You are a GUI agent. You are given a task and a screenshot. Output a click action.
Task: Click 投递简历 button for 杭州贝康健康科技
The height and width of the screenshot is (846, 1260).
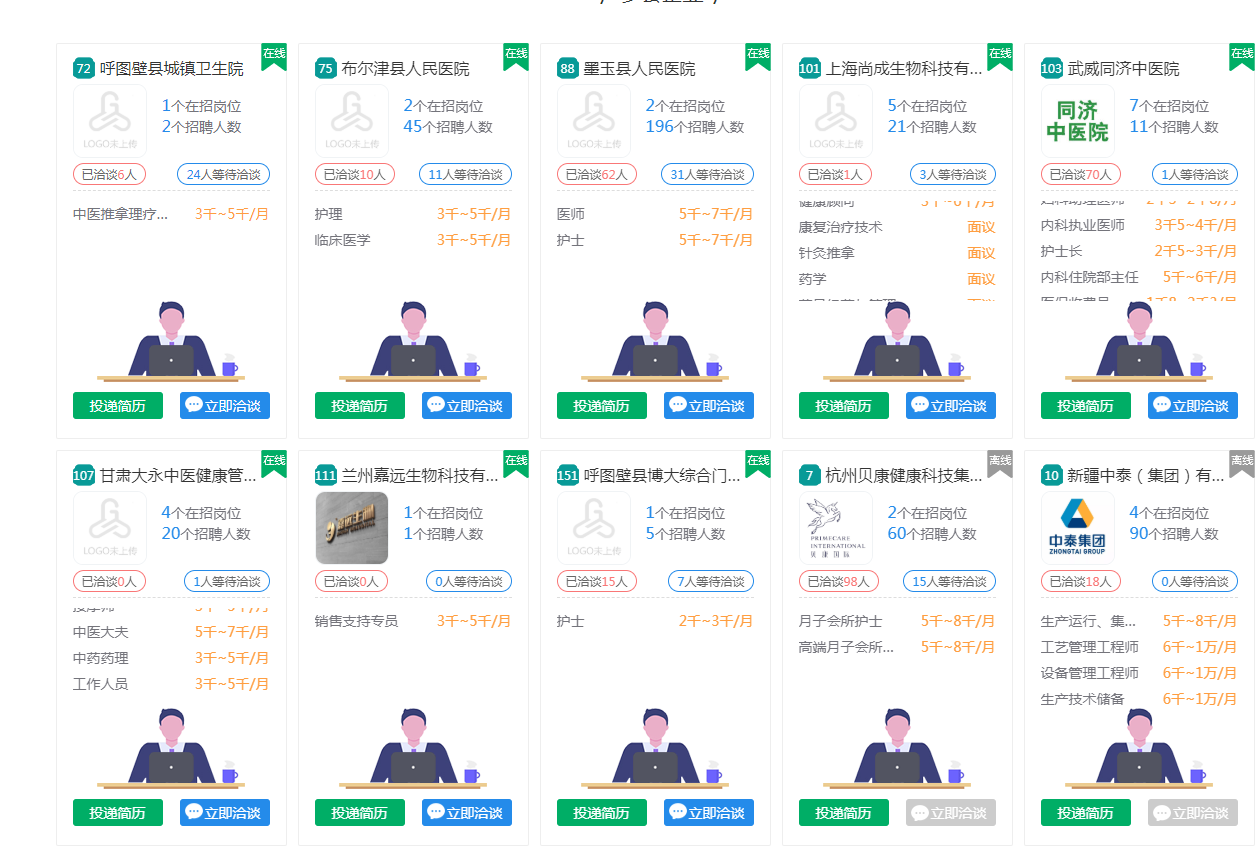click(x=844, y=812)
